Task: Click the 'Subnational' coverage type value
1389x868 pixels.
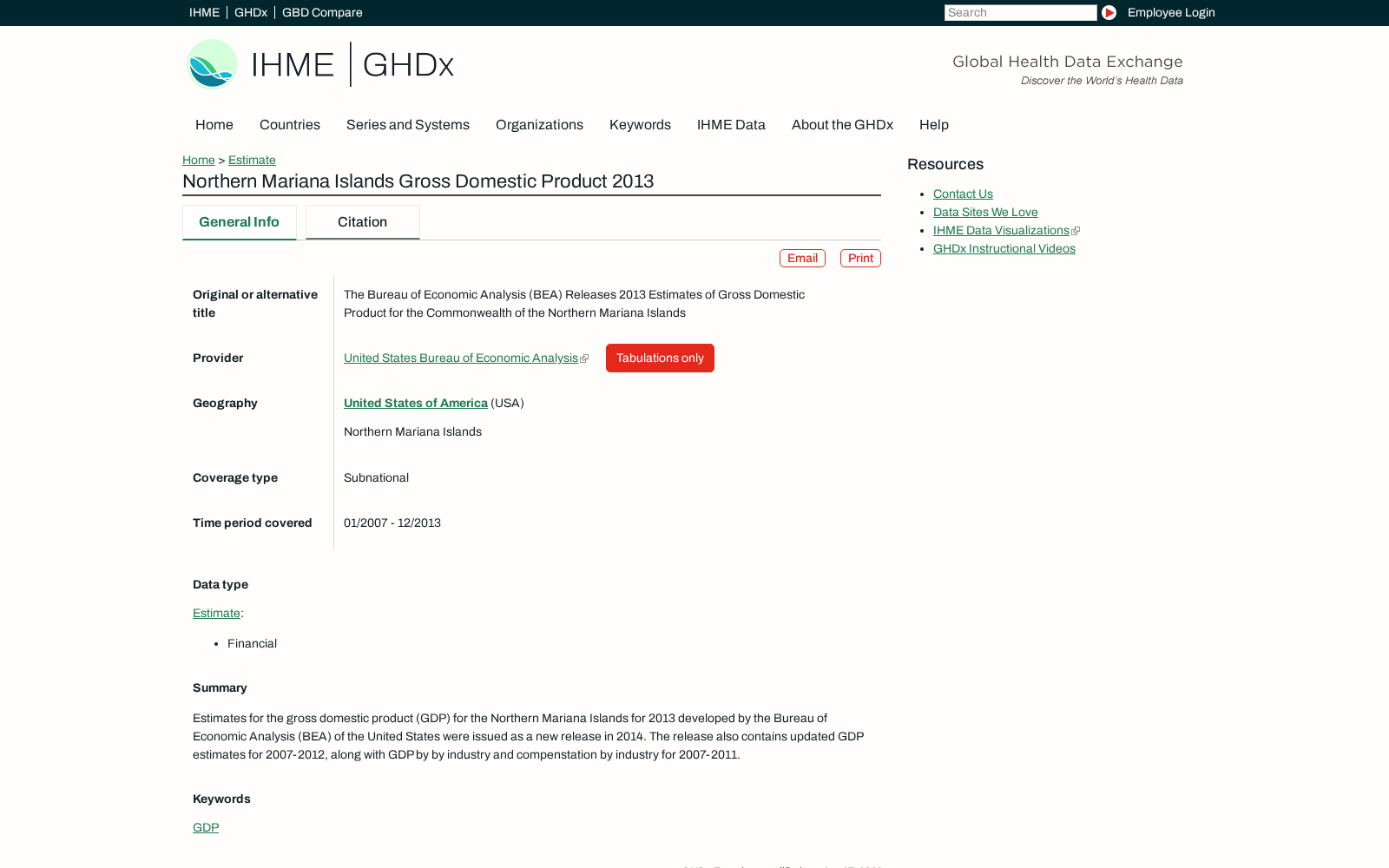Action: coord(376,477)
